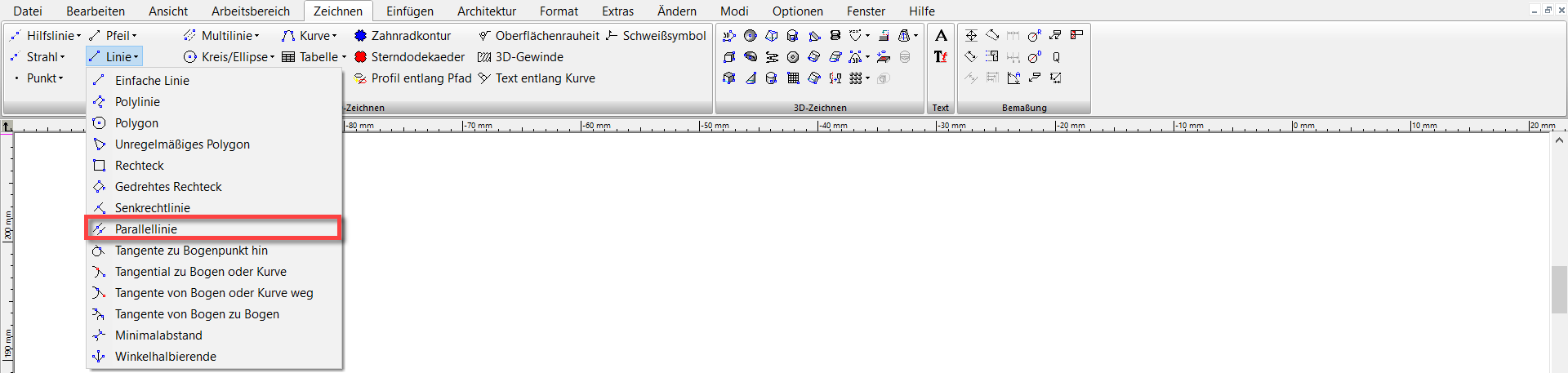Select the flat ring washer icon
The image size is (1568, 373).
[x=793, y=57]
